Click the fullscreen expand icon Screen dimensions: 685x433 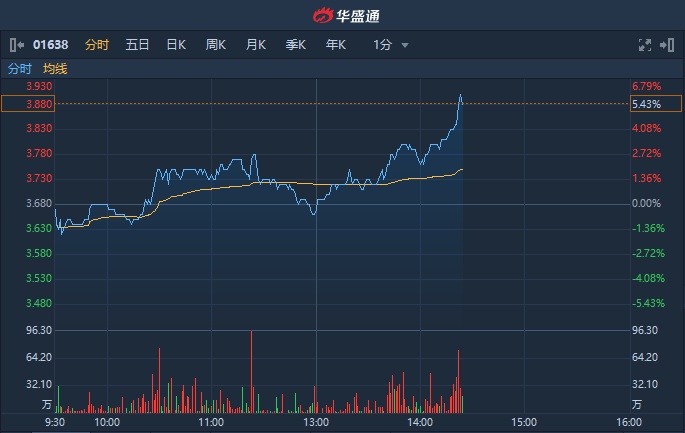click(x=645, y=45)
